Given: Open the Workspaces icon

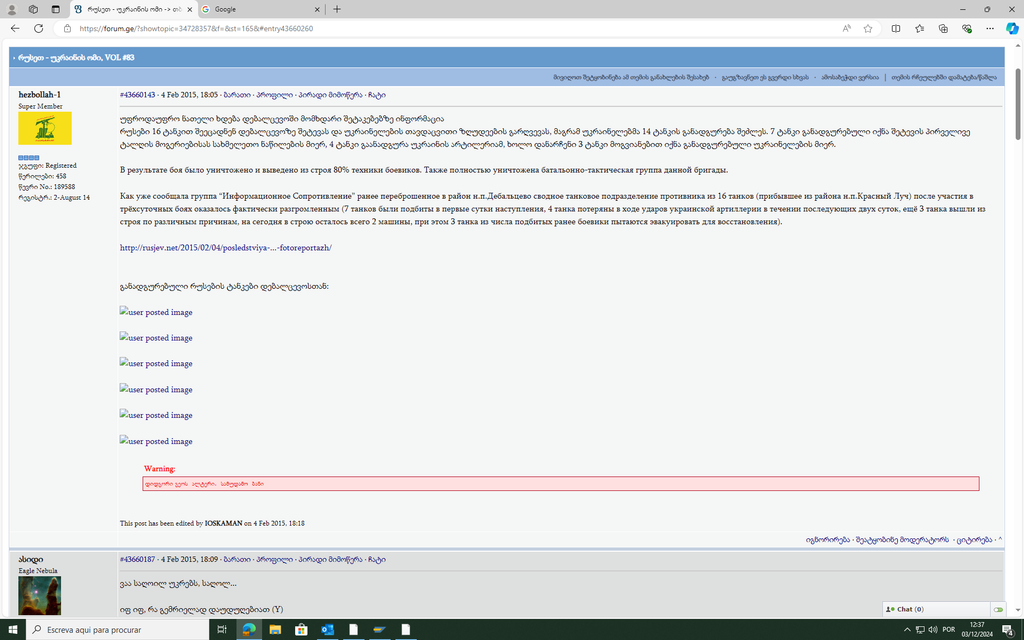Looking at the screenshot, I should [33, 9].
